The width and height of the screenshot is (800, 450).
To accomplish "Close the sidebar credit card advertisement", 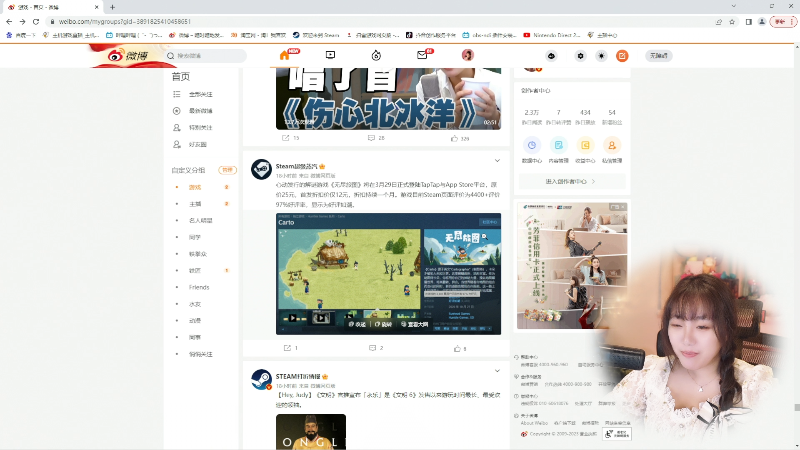I will 623,207.
